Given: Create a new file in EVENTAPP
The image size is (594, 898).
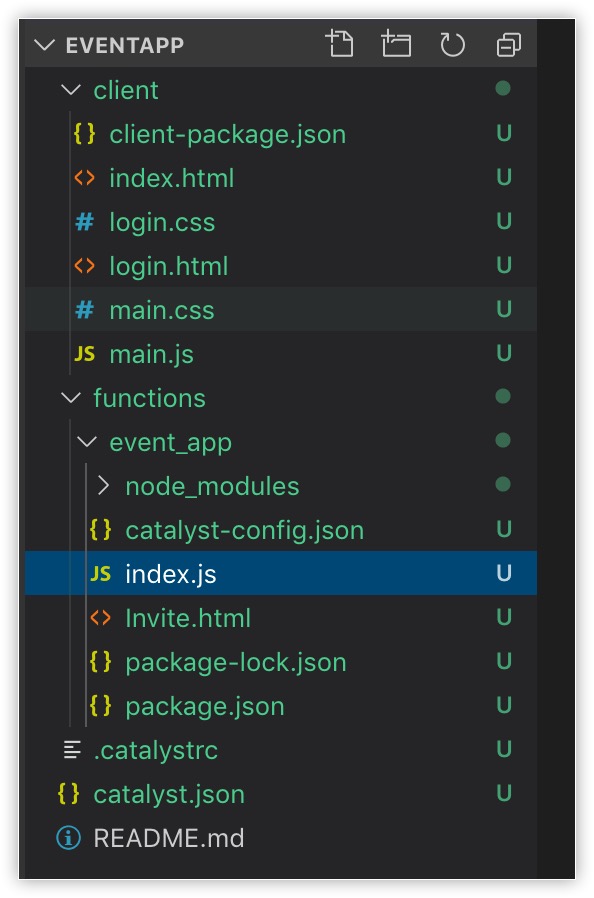Looking at the screenshot, I should [x=340, y=44].
